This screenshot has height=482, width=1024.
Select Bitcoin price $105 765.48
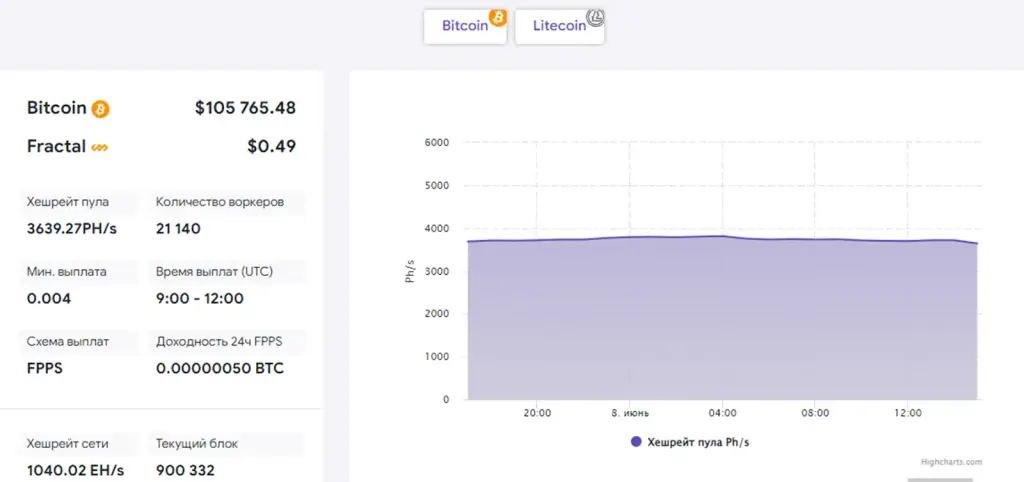click(x=246, y=108)
